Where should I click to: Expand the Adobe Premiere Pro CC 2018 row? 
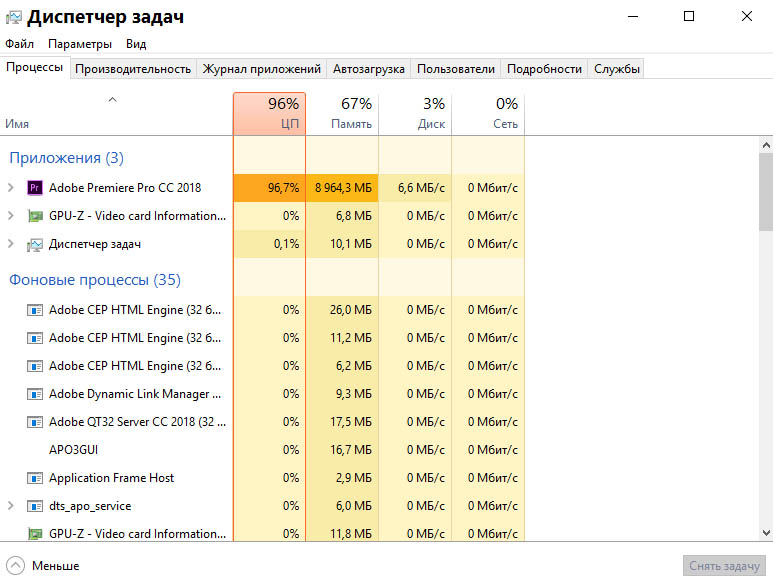11,188
